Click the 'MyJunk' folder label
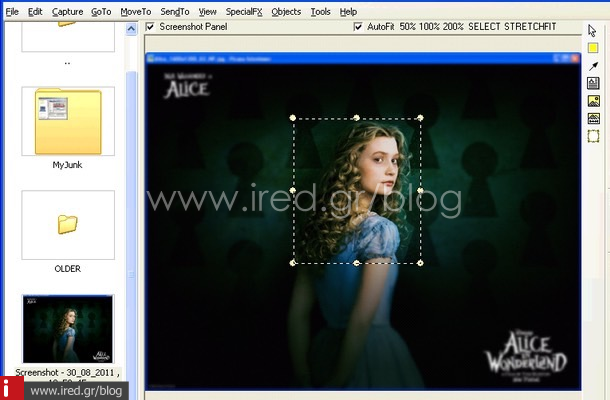 67,165
